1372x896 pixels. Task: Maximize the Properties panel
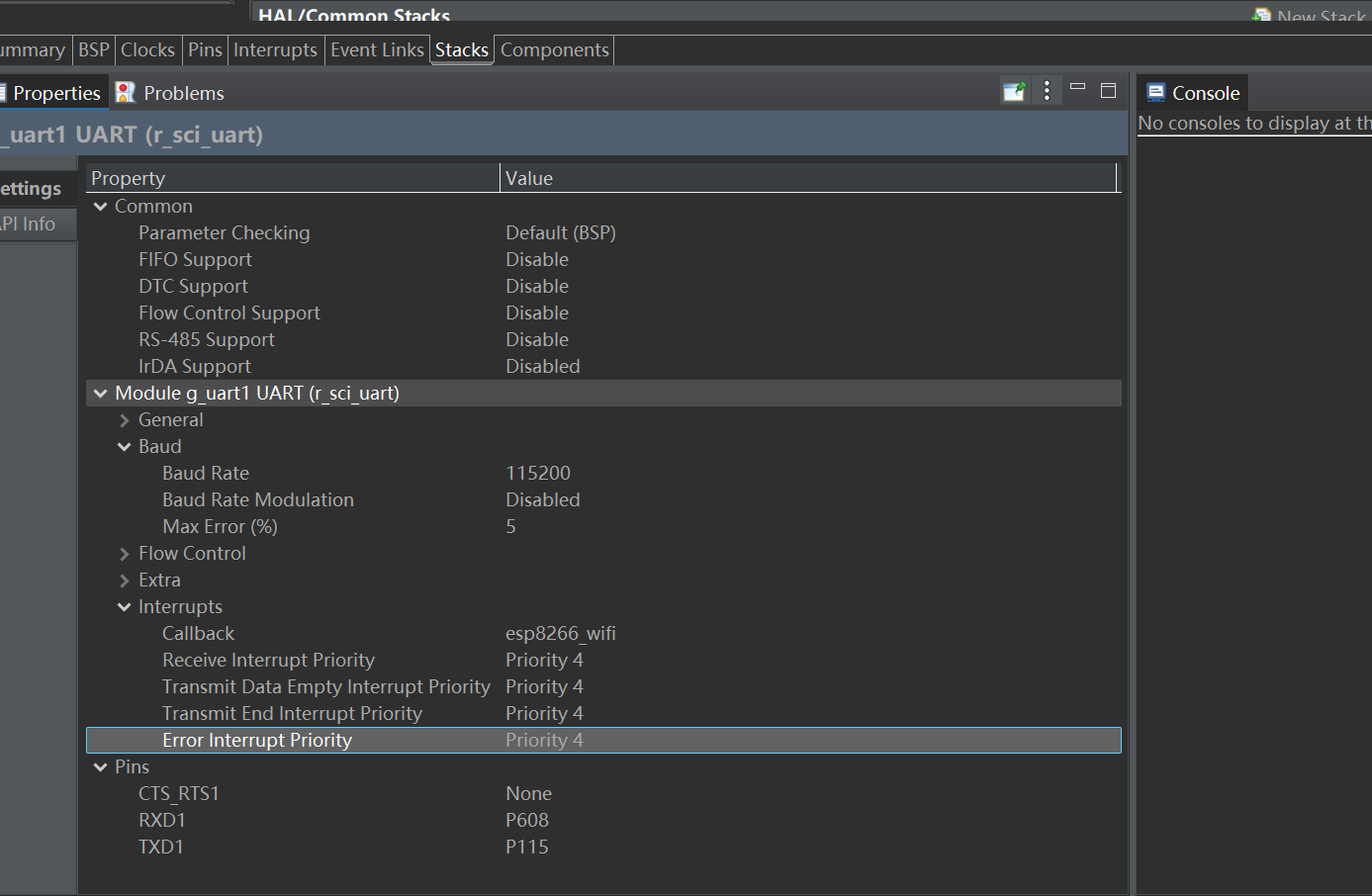(1108, 90)
